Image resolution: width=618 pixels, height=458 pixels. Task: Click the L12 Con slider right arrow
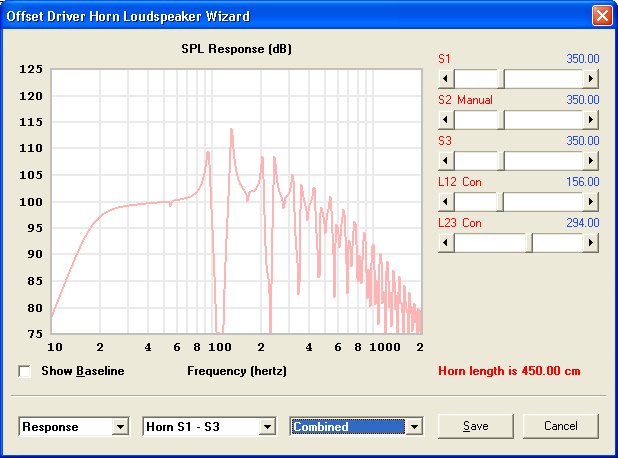pyautogui.click(x=590, y=201)
